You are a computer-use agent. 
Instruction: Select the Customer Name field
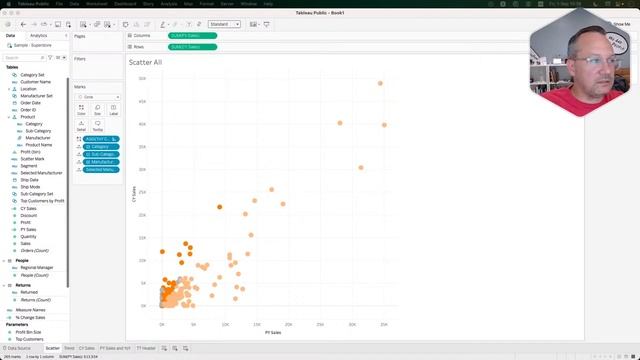(36, 82)
